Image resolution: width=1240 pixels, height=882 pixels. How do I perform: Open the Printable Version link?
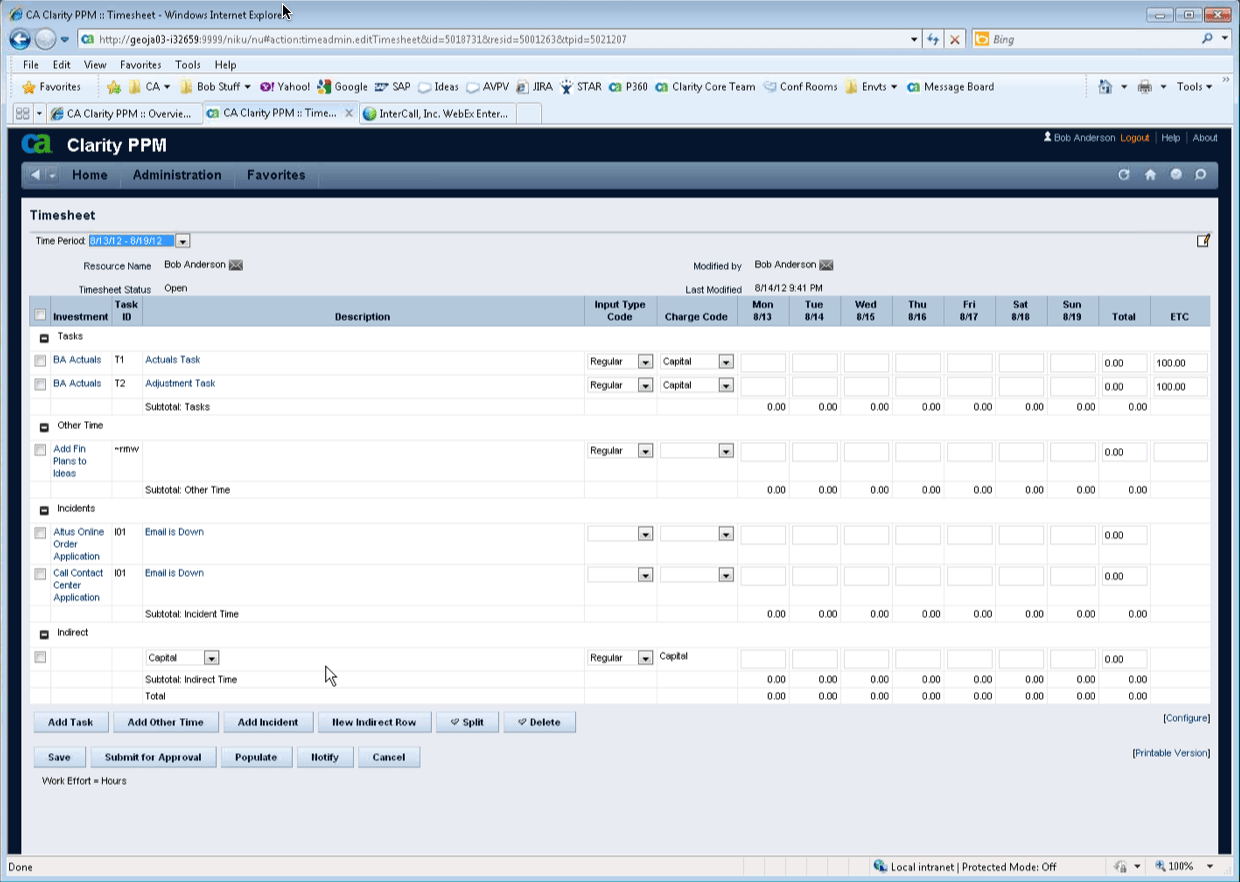1171,753
